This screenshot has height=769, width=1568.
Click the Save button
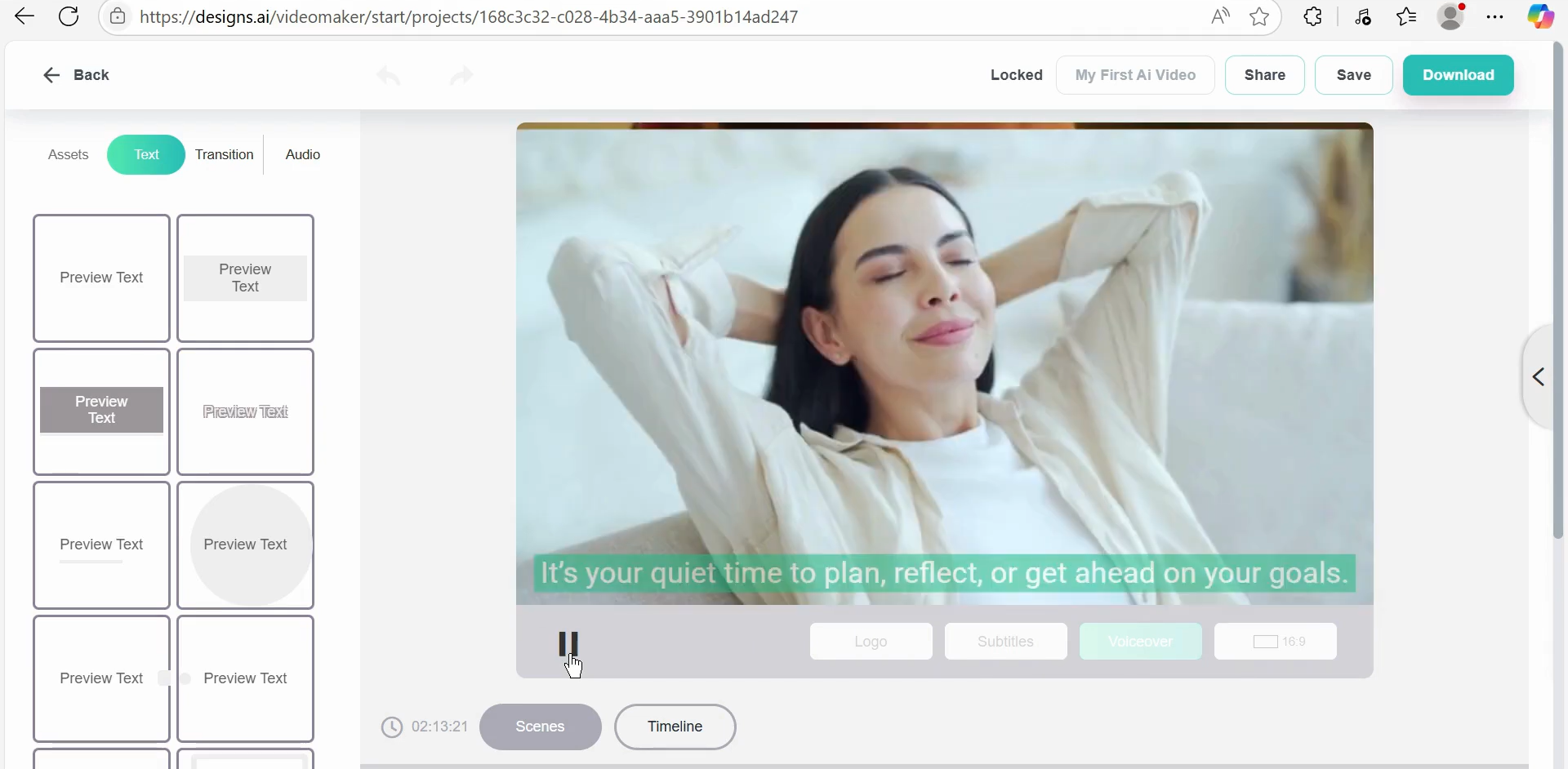tap(1353, 74)
